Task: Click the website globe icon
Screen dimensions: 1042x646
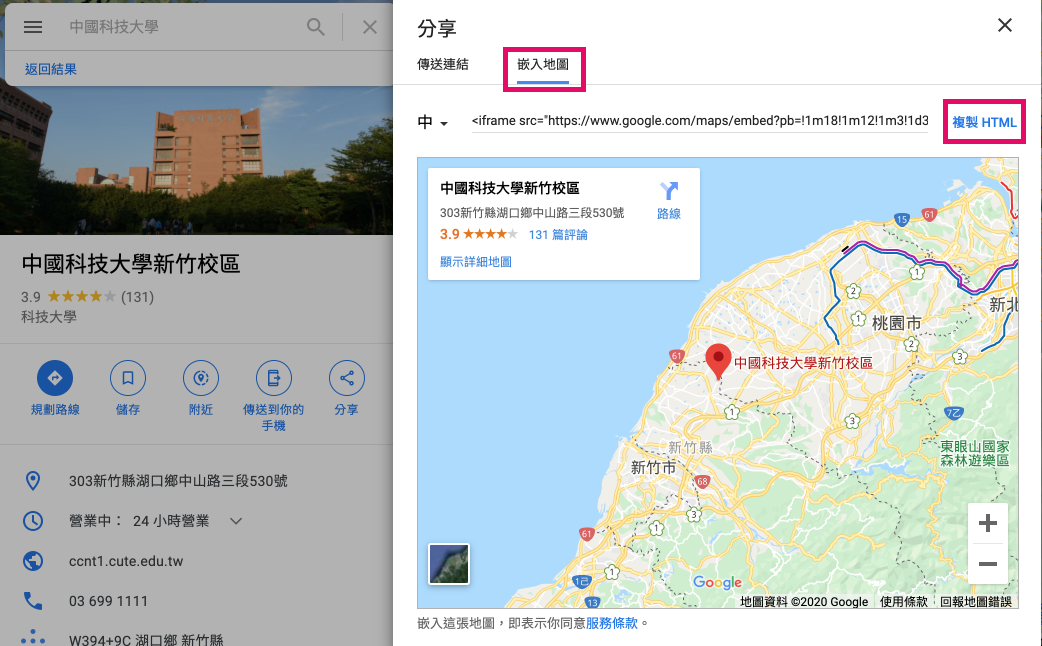Action: pos(33,561)
